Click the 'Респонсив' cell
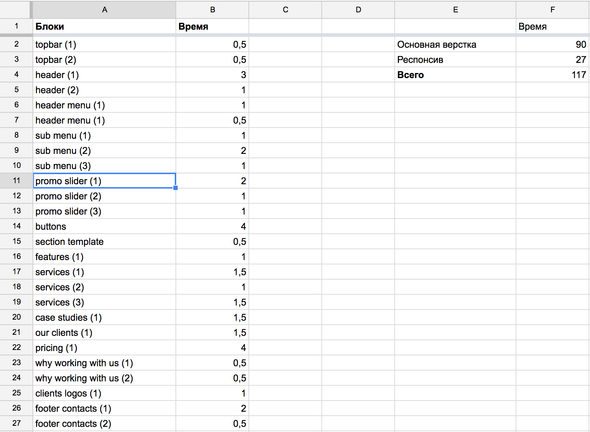The height and width of the screenshot is (432, 590). 455,59
